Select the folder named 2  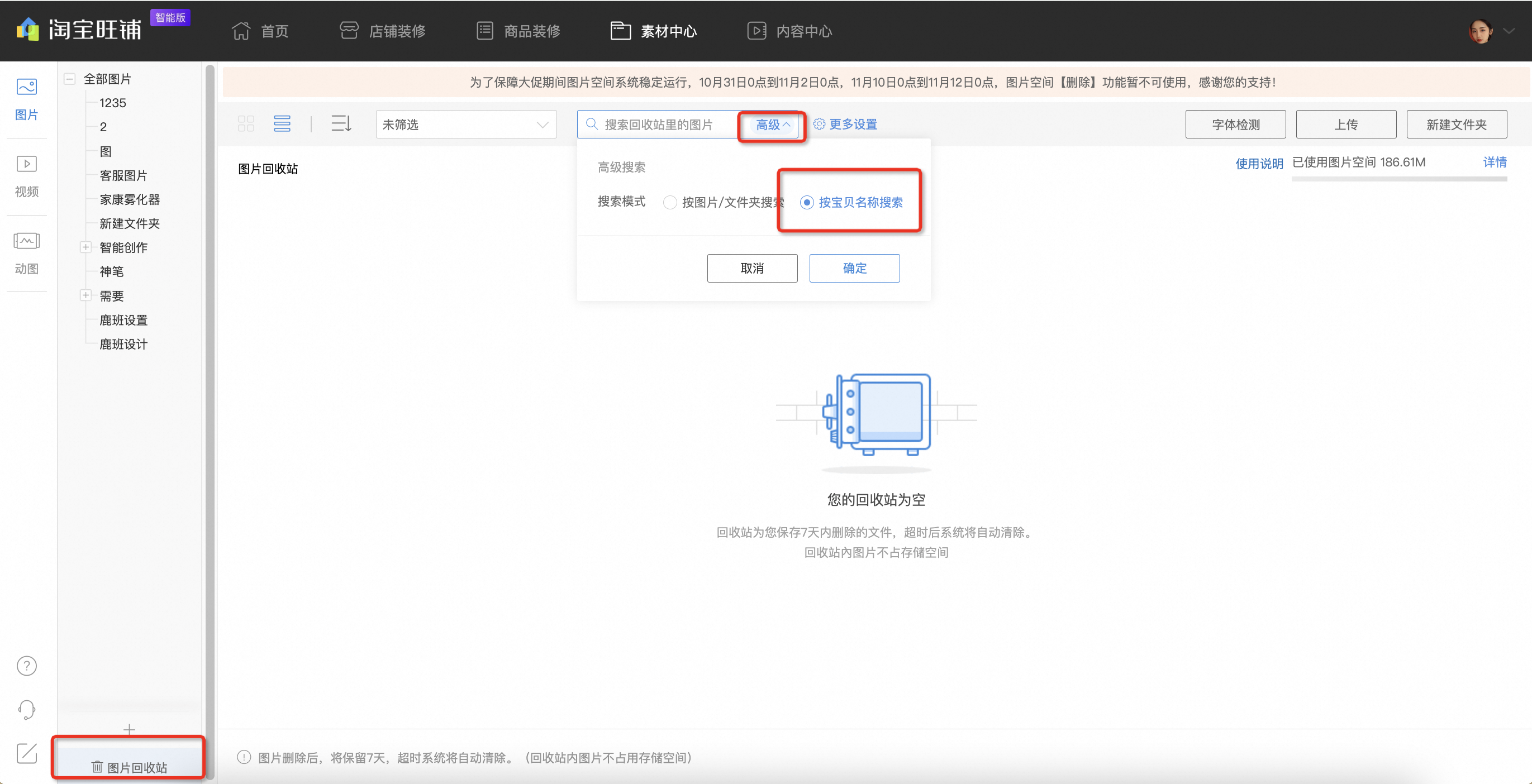103,127
